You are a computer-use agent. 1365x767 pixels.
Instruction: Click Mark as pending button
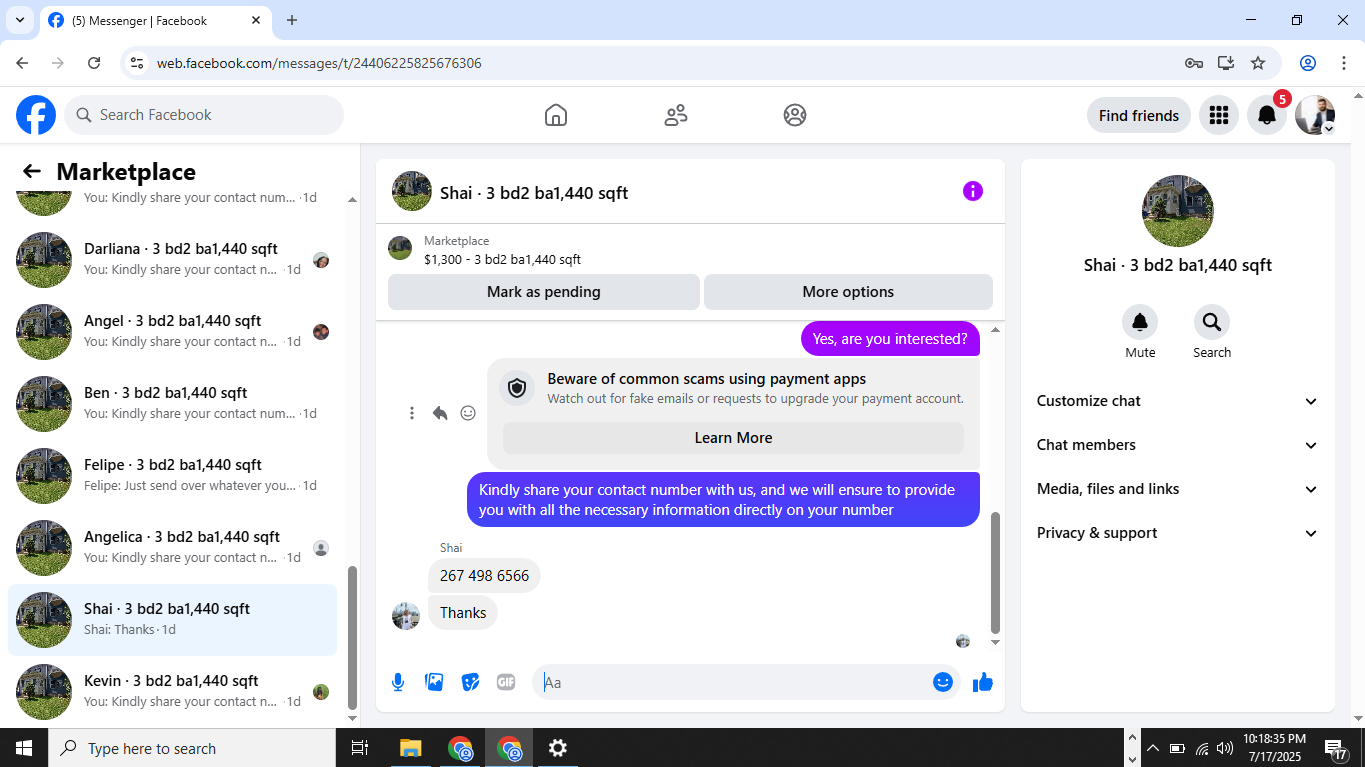544,292
